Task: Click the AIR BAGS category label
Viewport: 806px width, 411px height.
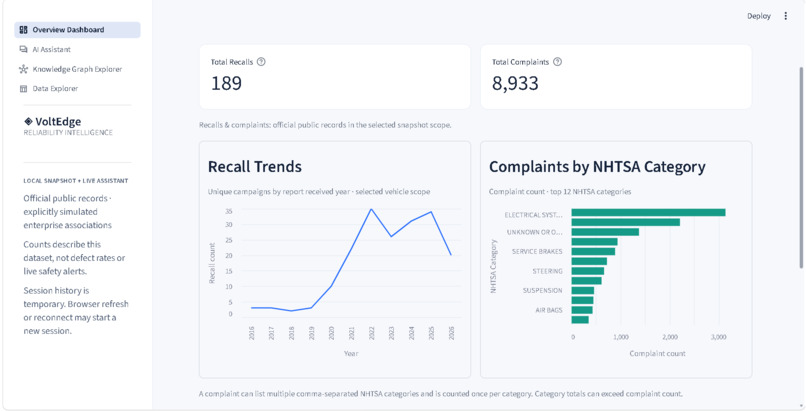Action: pyautogui.click(x=548, y=310)
